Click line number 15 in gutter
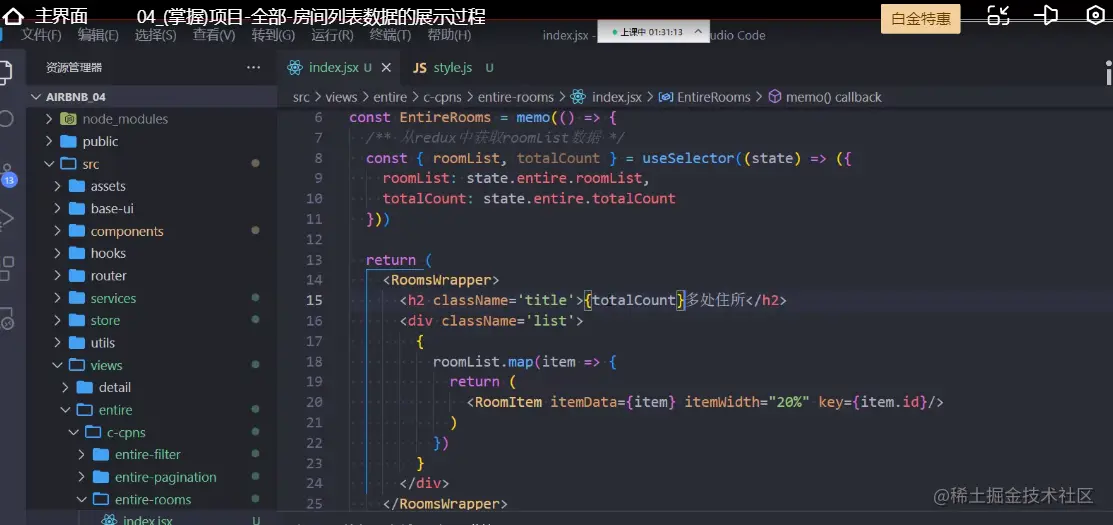This screenshot has height=525, width=1113. pyautogui.click(x=314, y=300)
